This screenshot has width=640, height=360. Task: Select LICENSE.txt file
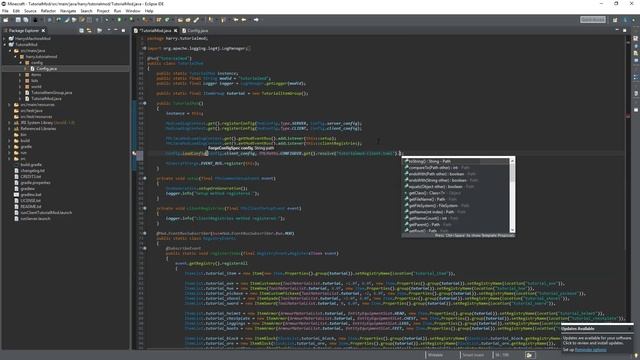[31, 200]
